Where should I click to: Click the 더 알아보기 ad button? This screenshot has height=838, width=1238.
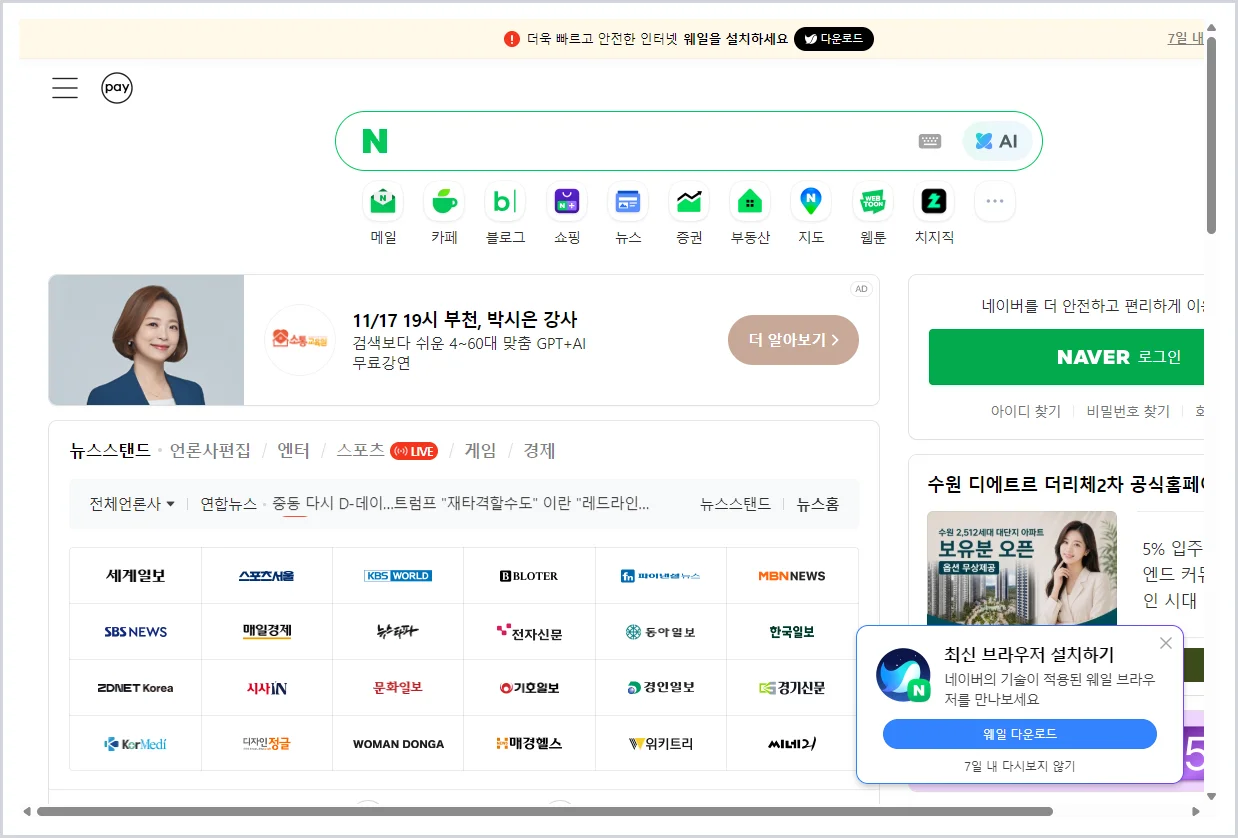793,340
